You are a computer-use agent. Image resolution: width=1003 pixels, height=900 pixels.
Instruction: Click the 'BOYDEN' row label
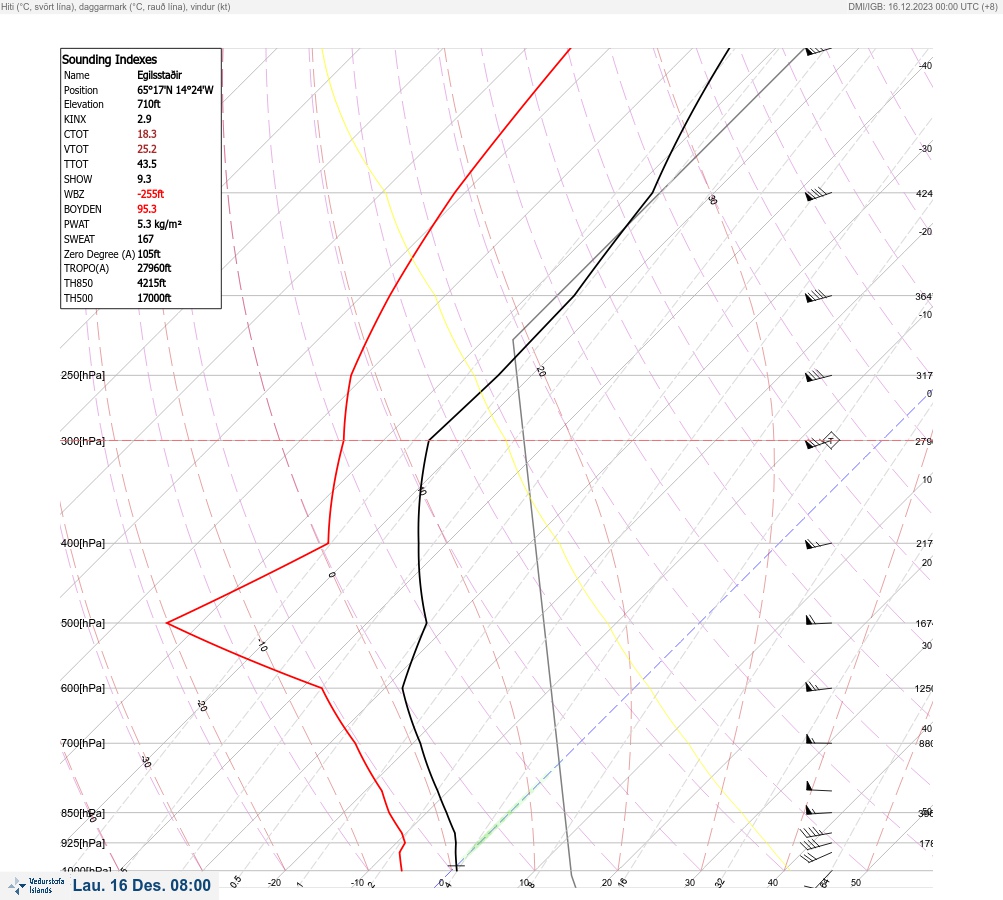pos(83,209)
